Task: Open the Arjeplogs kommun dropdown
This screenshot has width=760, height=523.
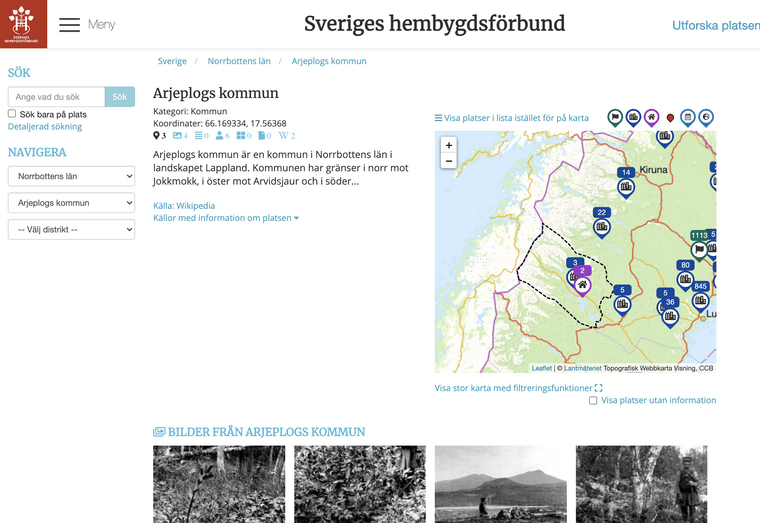Action: [x=71, y=203]
